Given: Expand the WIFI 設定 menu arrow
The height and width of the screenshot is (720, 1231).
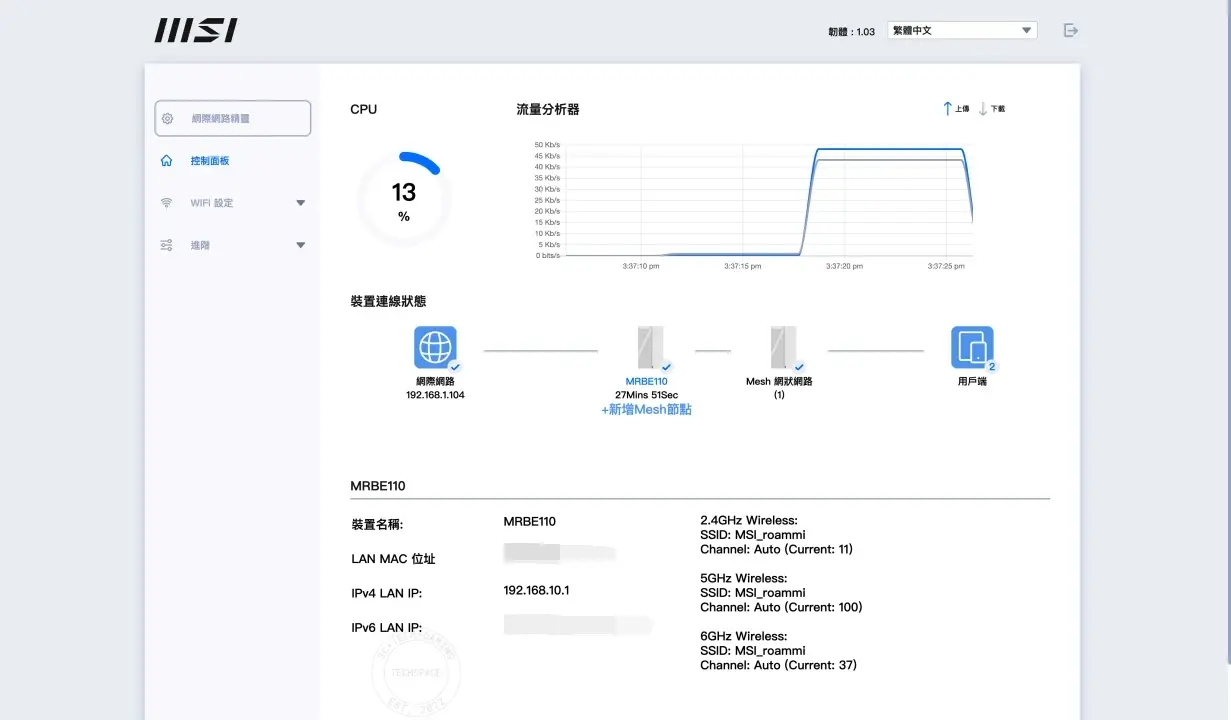Looking at the screenshot, I should click(300, 203).
